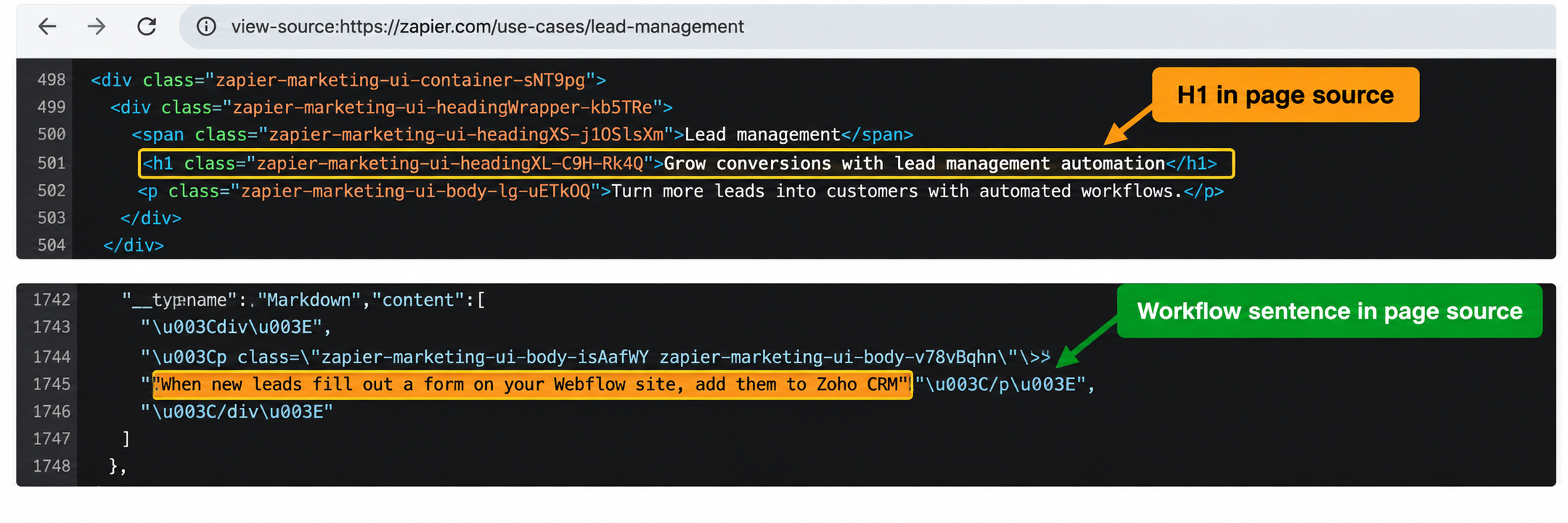The height and width of the screenshot is (523, 1568).
Task: Click the closing </span> tag on line 500
Action: click(877, 134)
